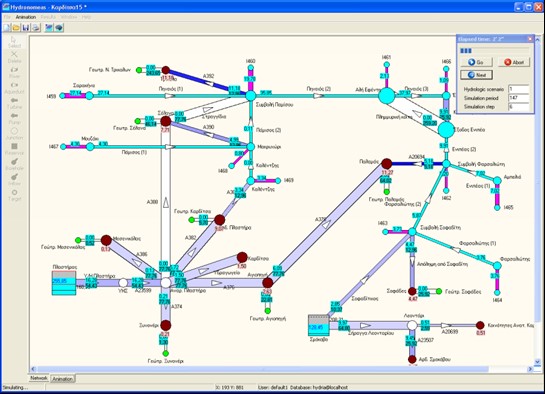Open the Animation menu
The height and width of the screenshot is (394, 545).
[x=26, y=17]
